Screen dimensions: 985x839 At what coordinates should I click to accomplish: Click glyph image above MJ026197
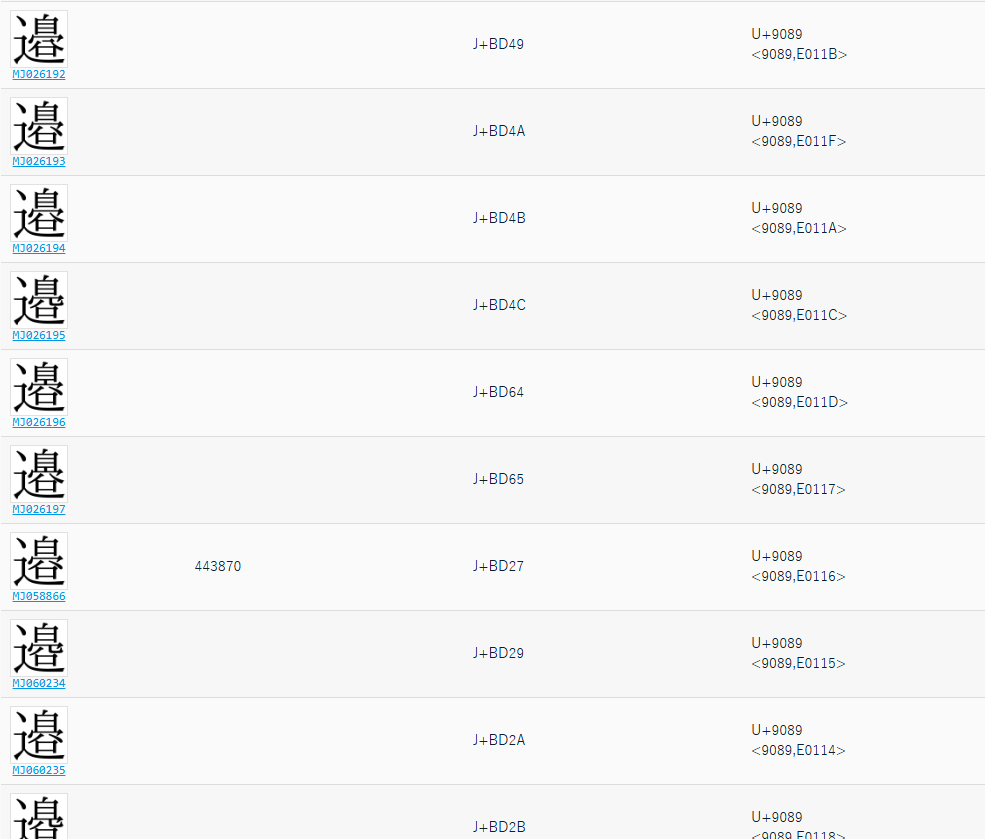click(39, 474)
